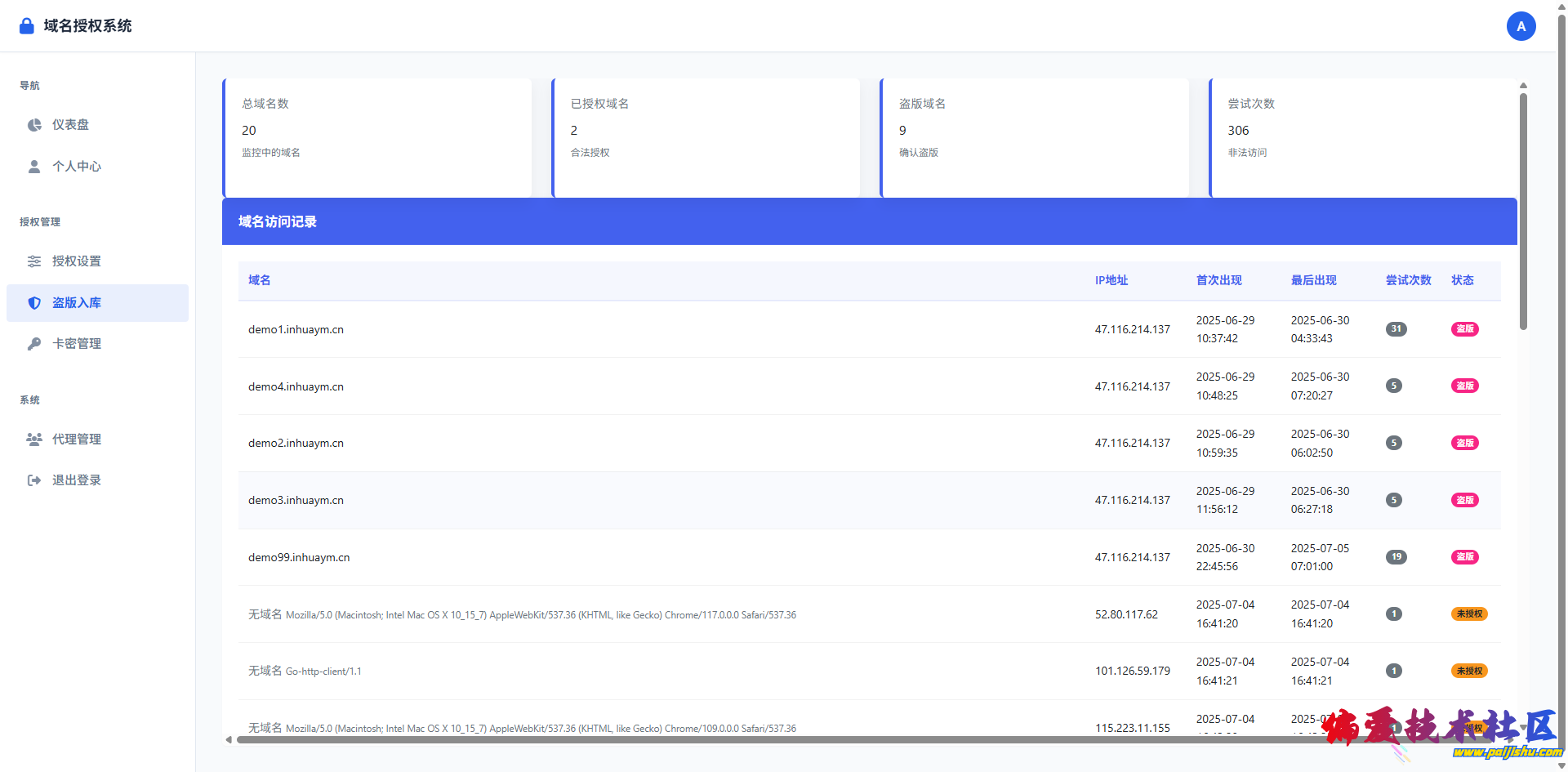Click the attempt count badge 31
The image size is (1568, 772).
1396,329
